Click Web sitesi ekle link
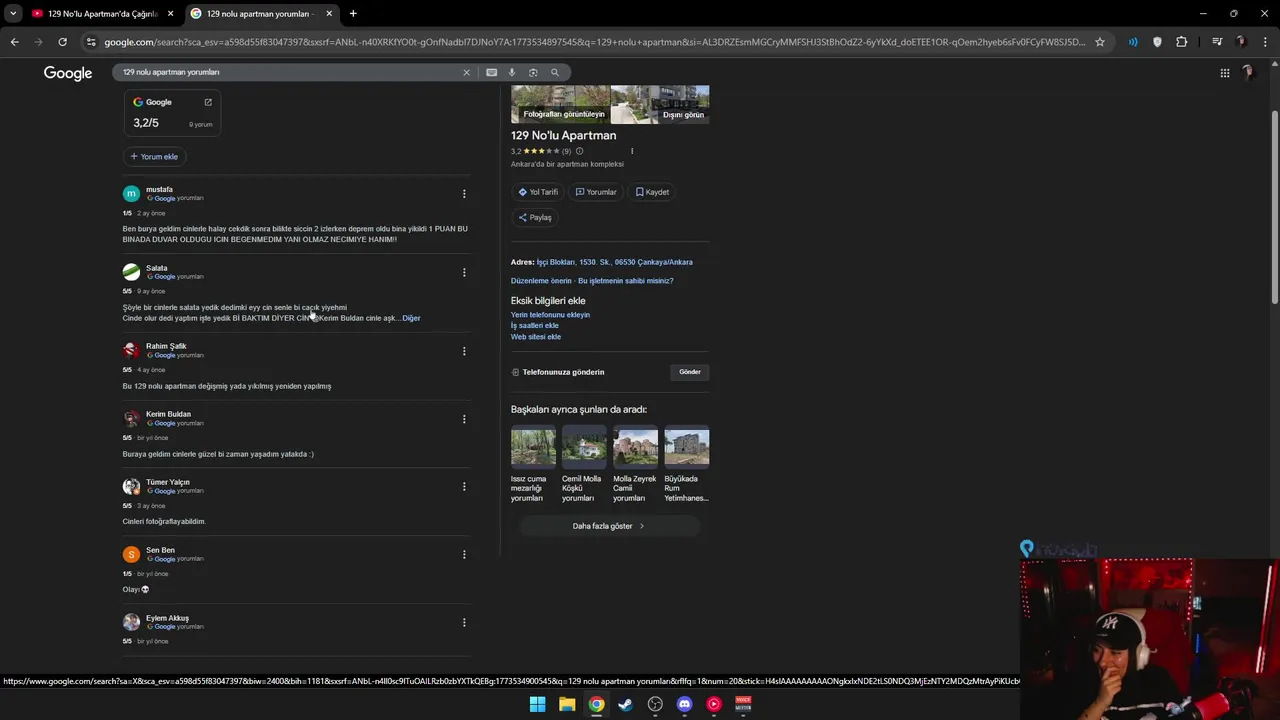This screenshot has width=1280, height=720. tap(536, 337)
